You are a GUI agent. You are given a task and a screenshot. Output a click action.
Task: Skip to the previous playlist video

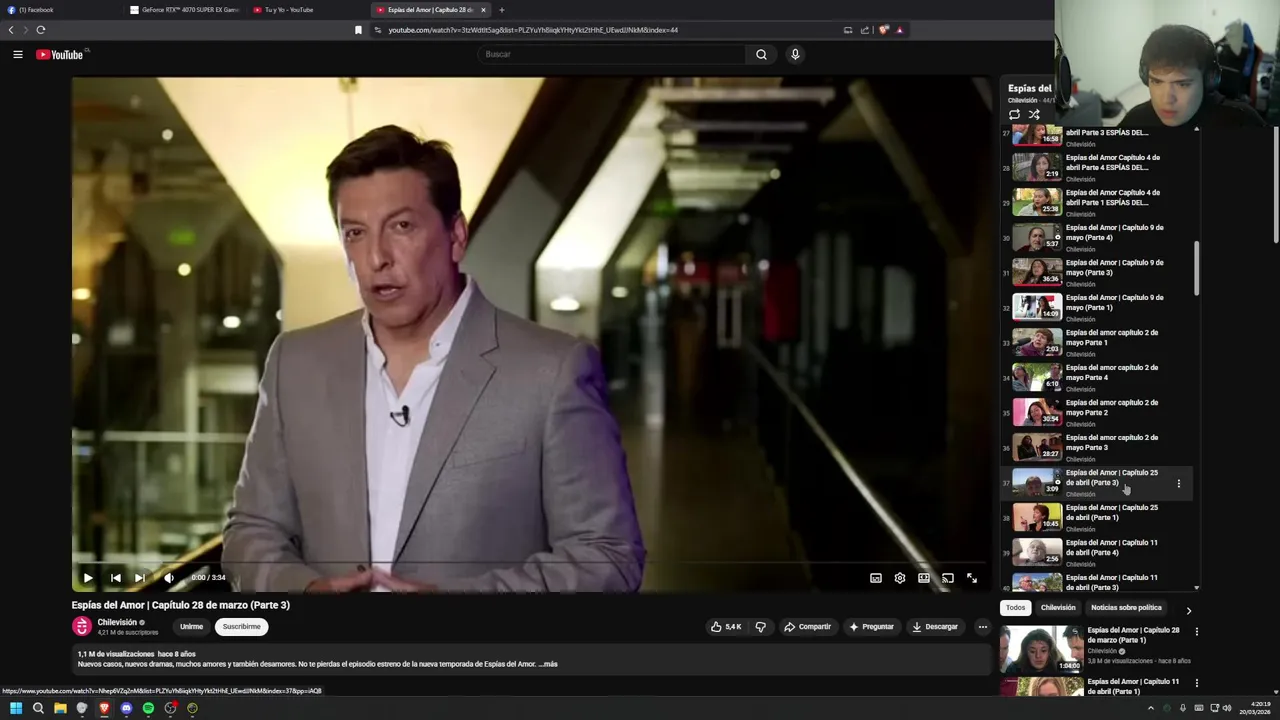tap(115, 577)
